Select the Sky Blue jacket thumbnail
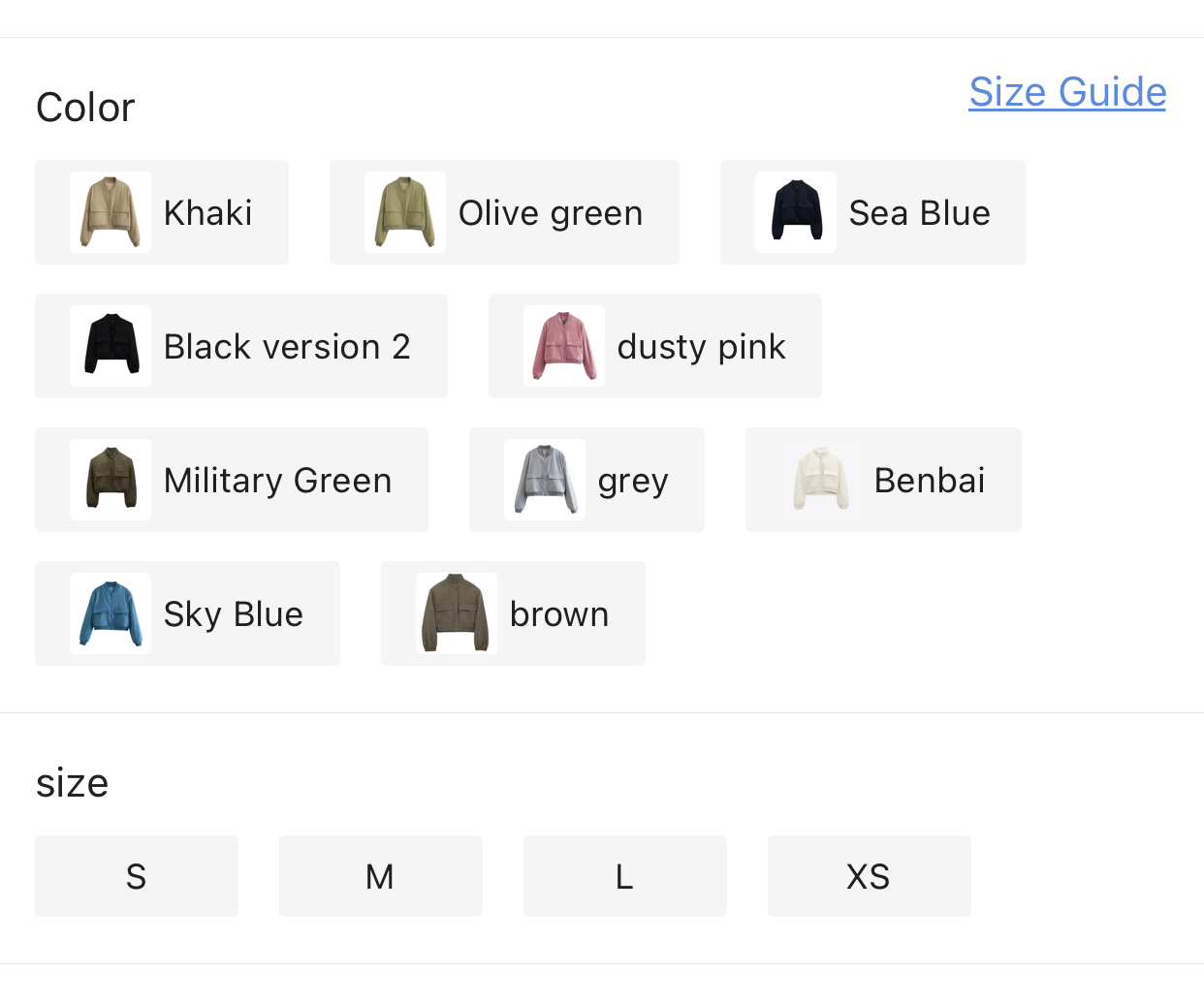 point(111,613)
